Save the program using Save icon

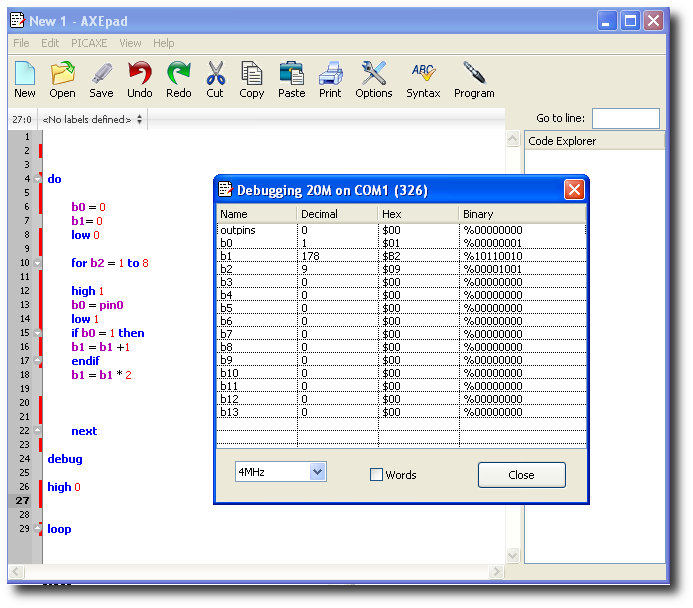[101, 79]
